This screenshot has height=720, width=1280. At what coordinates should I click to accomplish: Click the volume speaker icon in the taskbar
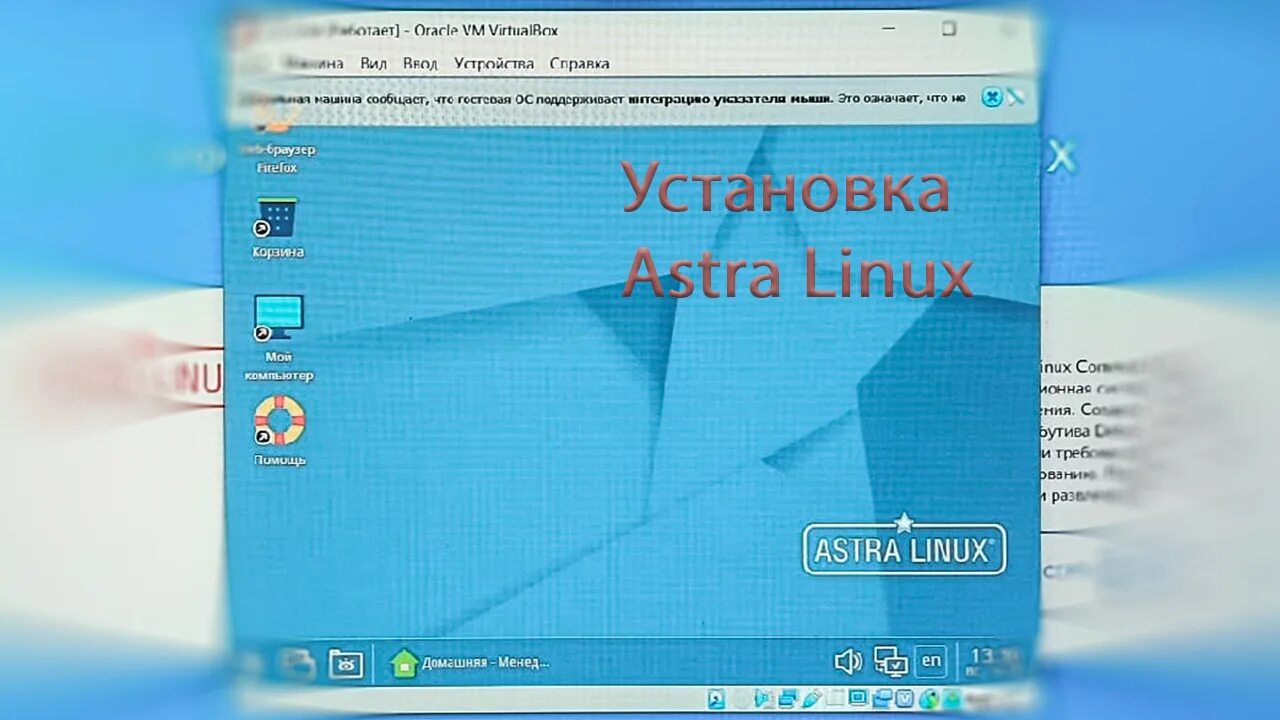848,660
